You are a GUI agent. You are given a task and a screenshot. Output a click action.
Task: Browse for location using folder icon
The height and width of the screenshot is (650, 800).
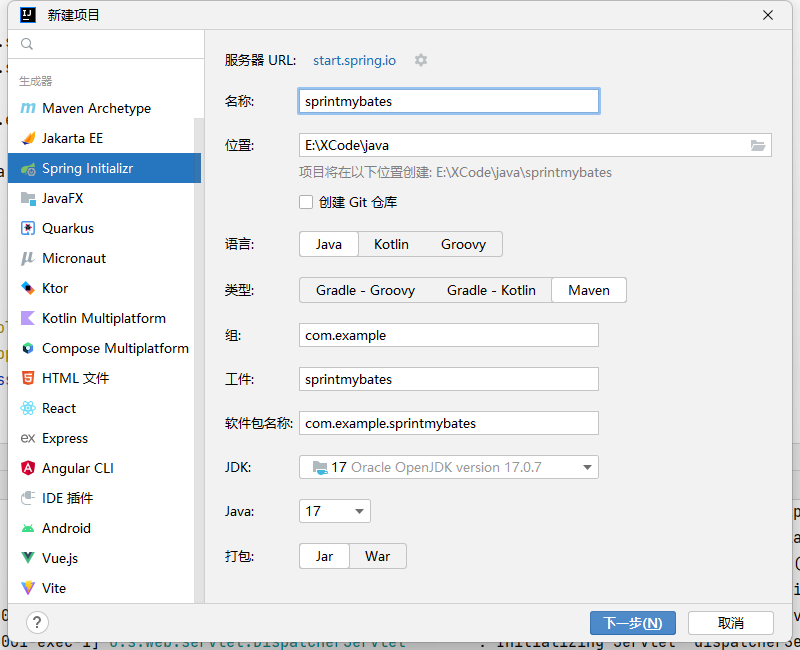(758, 145)
